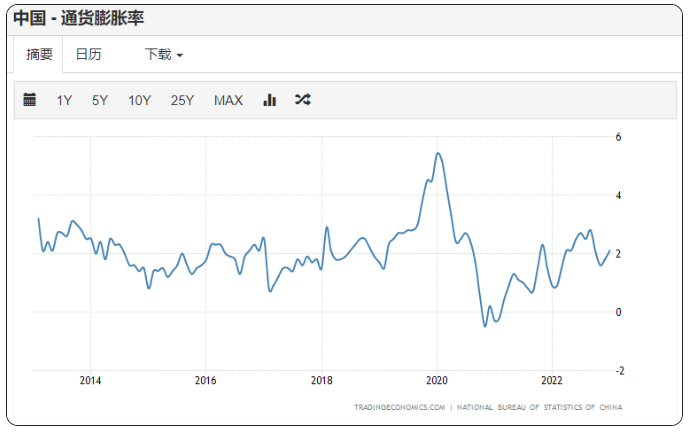Select the 25Y time range
688x432 pixels.
[x=182, y=100]
